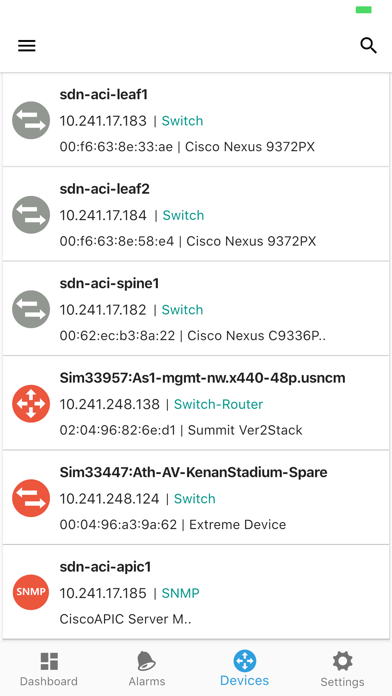Click the green SNMP type label

point(181,593)
